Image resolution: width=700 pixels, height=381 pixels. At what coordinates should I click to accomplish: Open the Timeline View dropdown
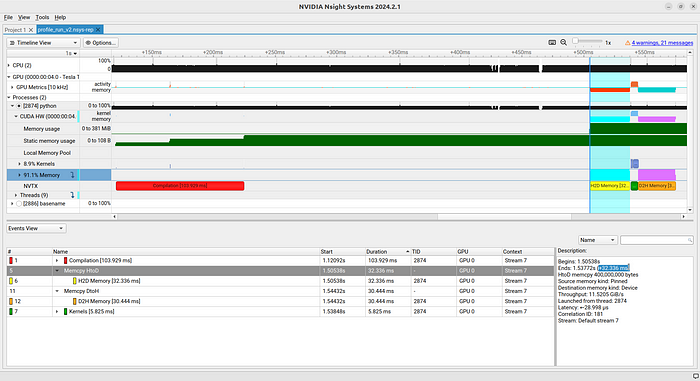tap(43, 43)
